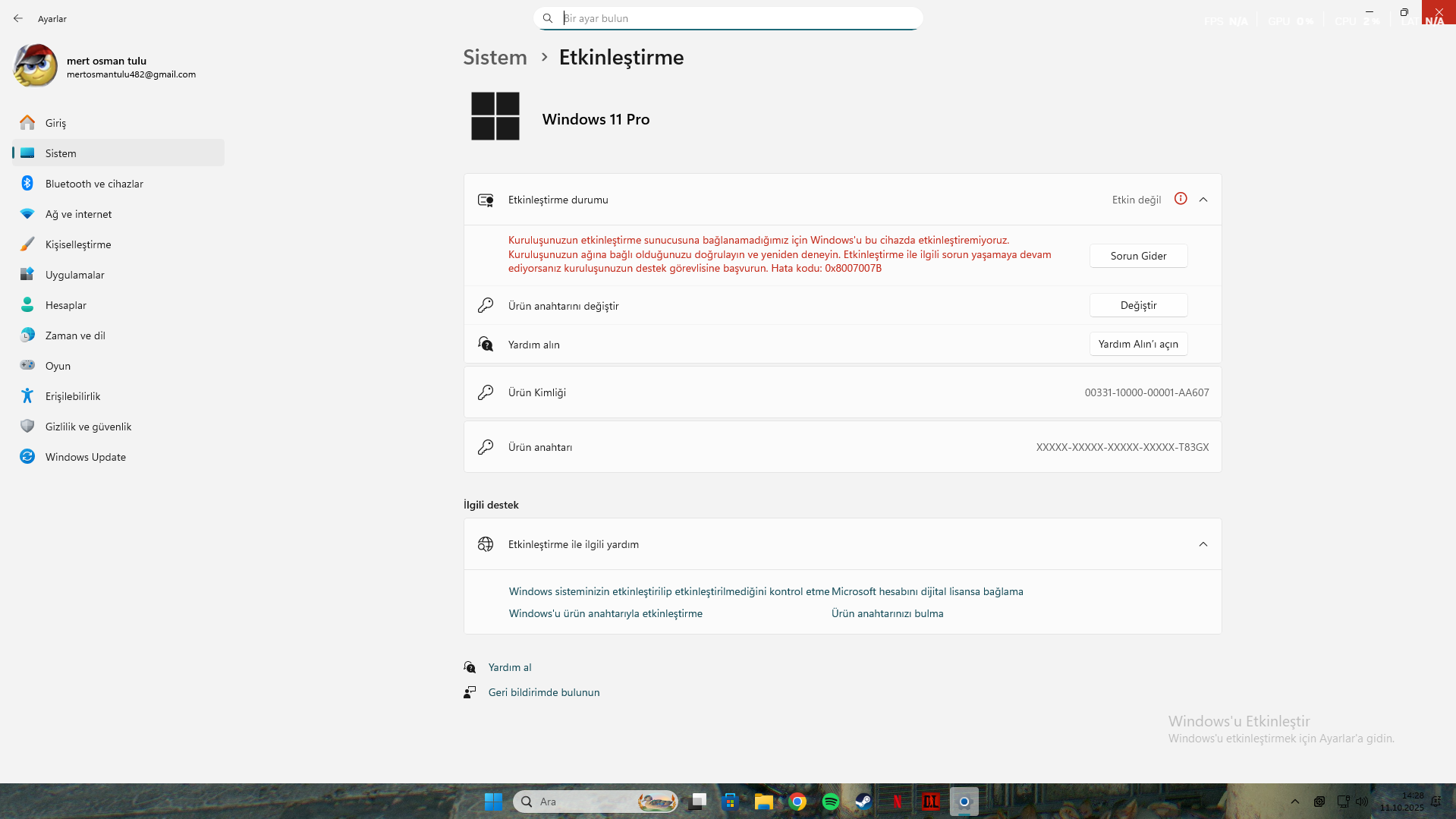Image resolution: width=1456 pixels, height=819 pixels.
Task: Click the Sorun Gider button
Action: [x=1138, y=256]
